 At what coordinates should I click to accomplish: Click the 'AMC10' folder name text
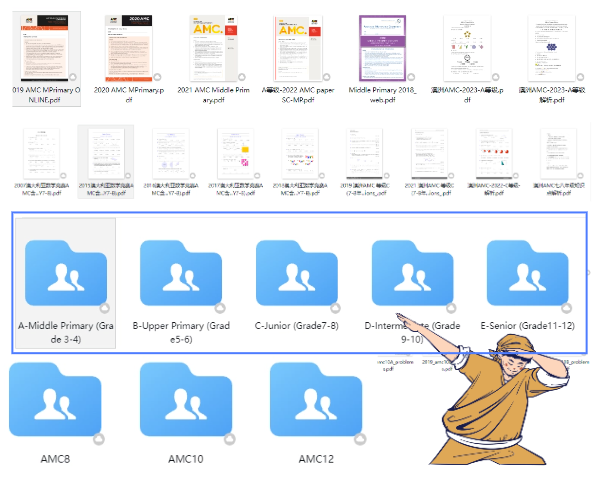[x=186, y=459]
